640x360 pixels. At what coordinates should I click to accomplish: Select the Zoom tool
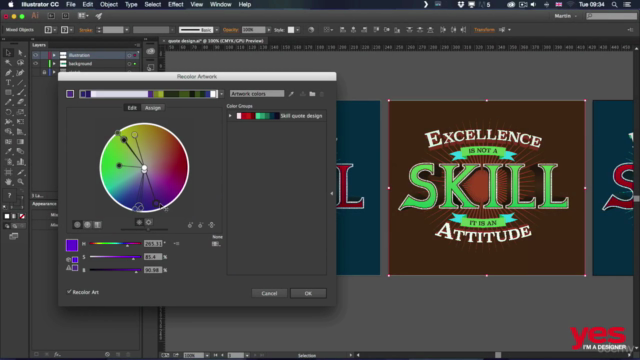20,182
